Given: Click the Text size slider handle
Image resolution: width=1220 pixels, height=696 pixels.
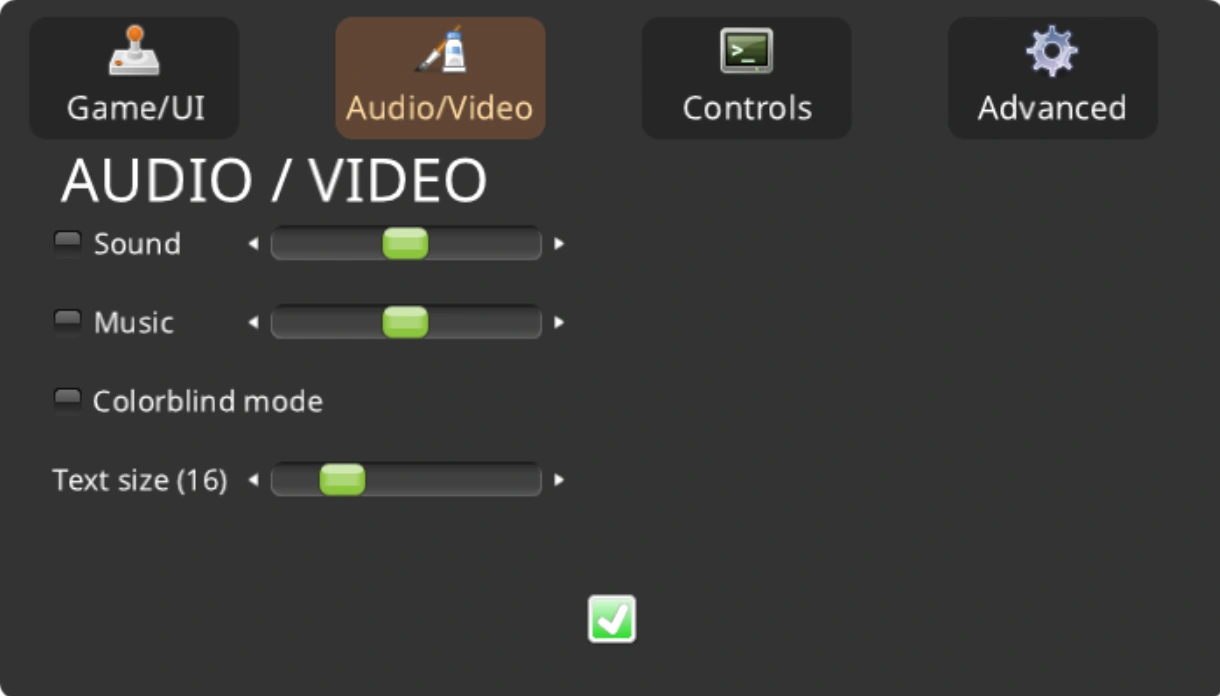Looking at the screenshot, I should click(x=342, y=480).
